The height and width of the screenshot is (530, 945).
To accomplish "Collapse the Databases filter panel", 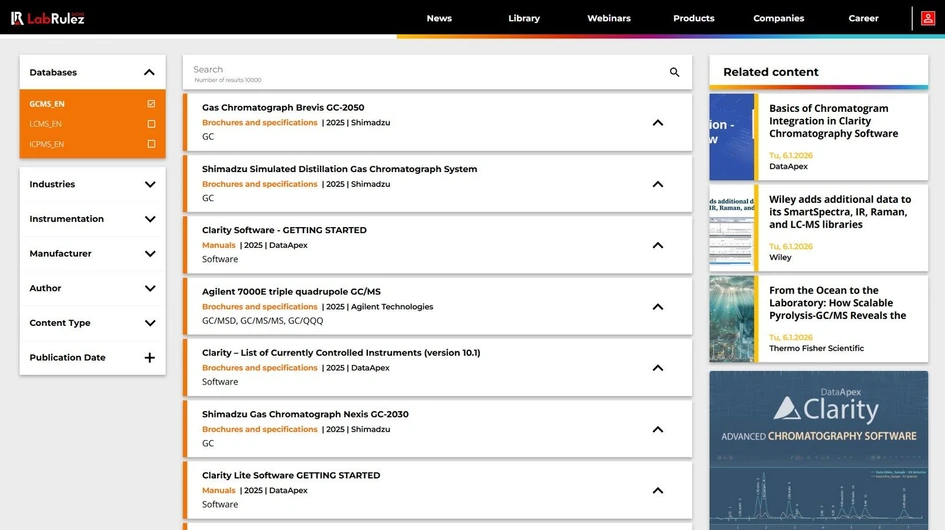I will click(149, 72).
